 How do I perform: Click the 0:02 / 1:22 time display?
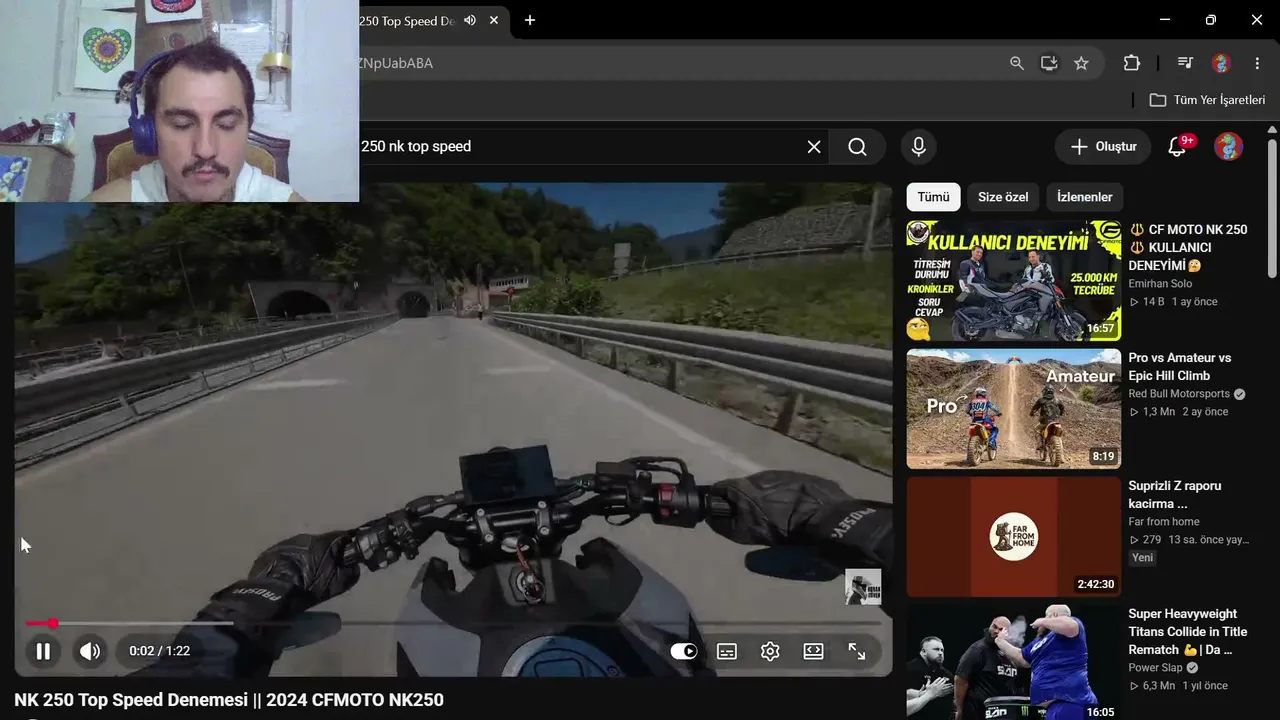pyautogui.click(x=160, y=651)
